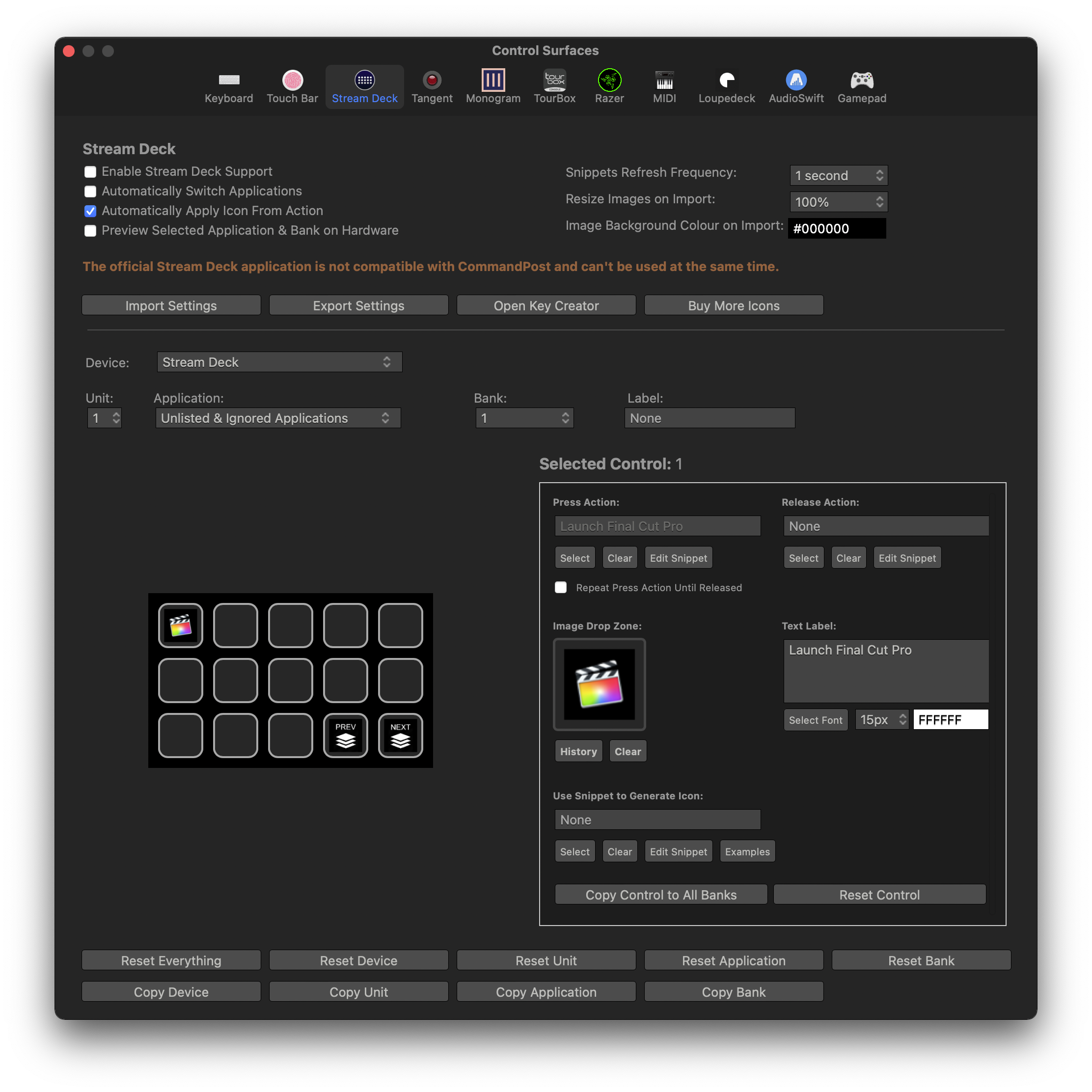The width and height of the screenshot is (1092, 1092).
Task: Check Repeat Press Action Until Released
Action: [x=560, y=587]
